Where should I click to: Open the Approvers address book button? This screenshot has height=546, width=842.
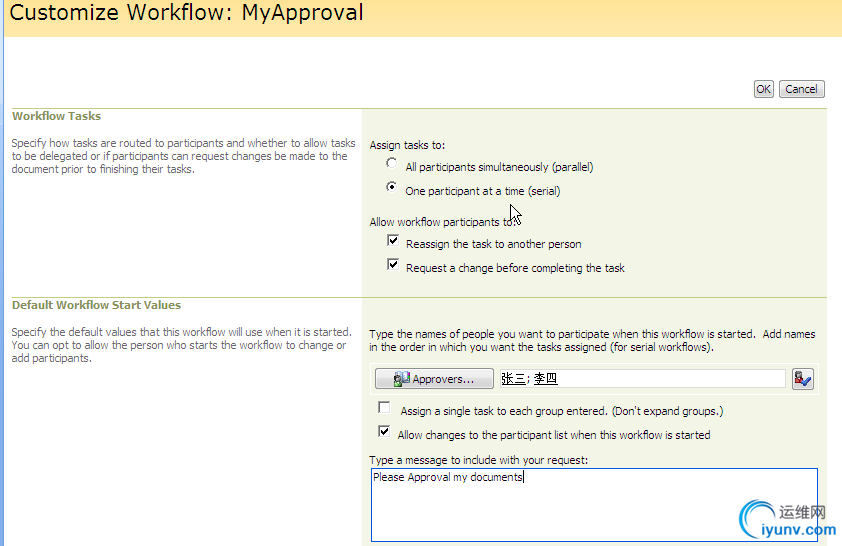(x=434, y=378)
